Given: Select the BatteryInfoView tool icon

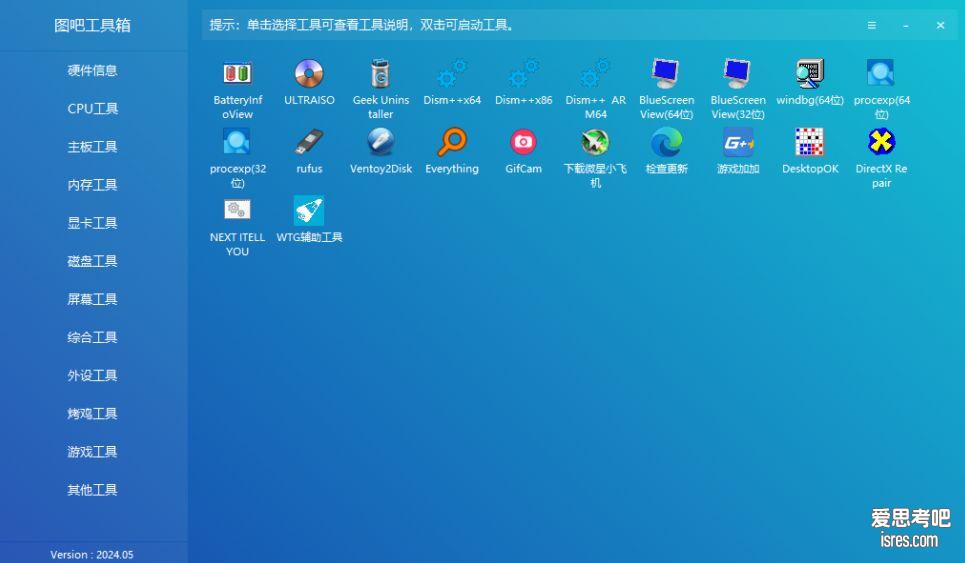Looking at the screenshot, I should 238,73.
